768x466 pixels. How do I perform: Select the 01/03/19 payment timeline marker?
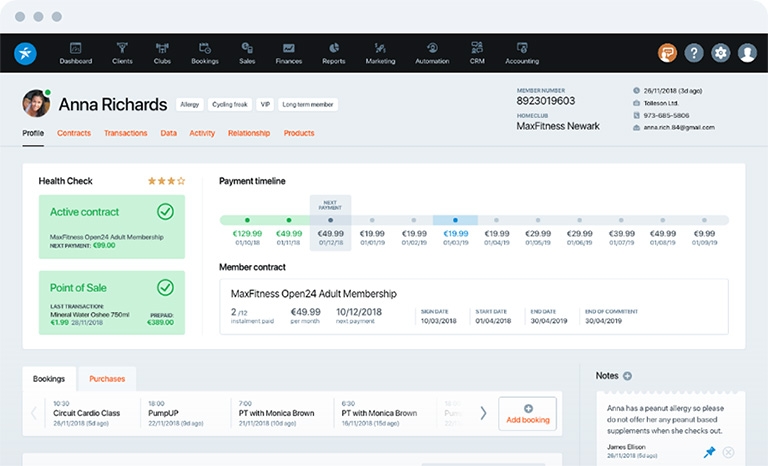click(455, 221)
